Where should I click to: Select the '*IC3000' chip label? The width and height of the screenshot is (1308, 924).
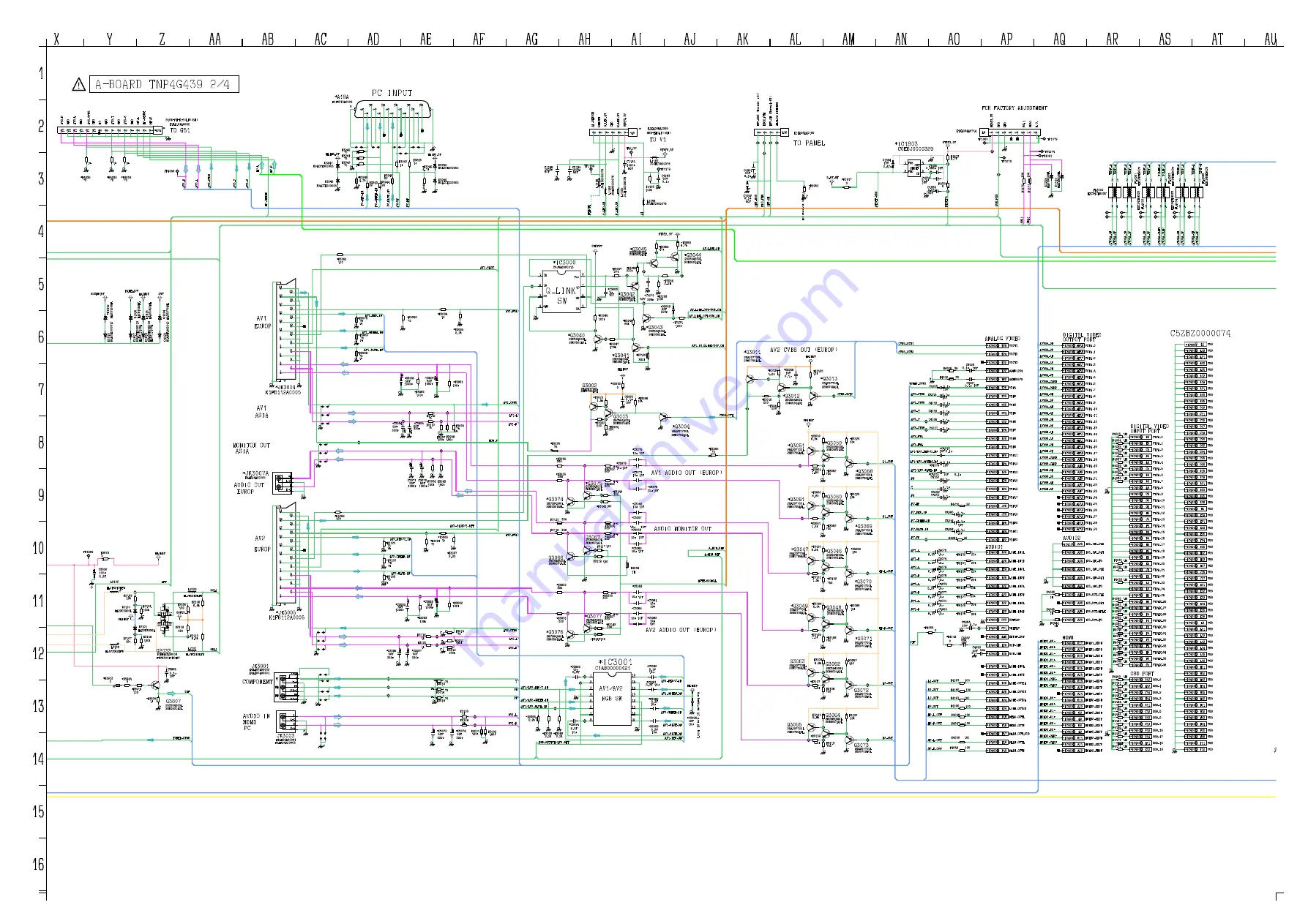click(x=564, y=262)
